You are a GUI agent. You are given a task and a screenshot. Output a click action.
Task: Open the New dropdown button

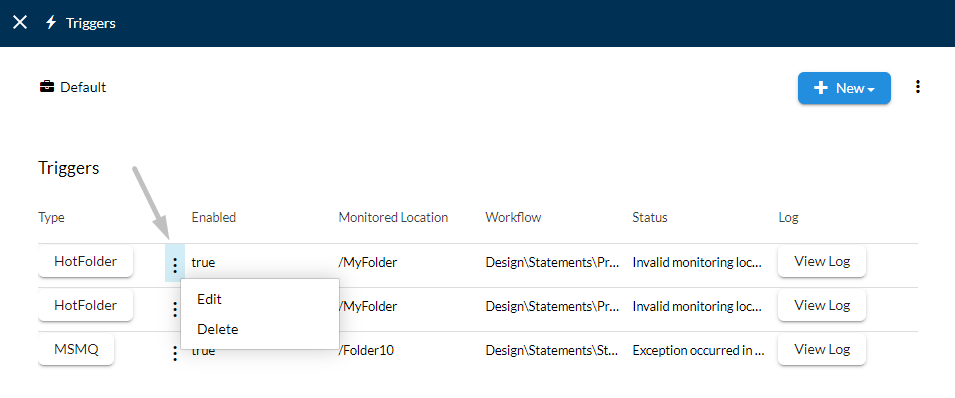844,88
